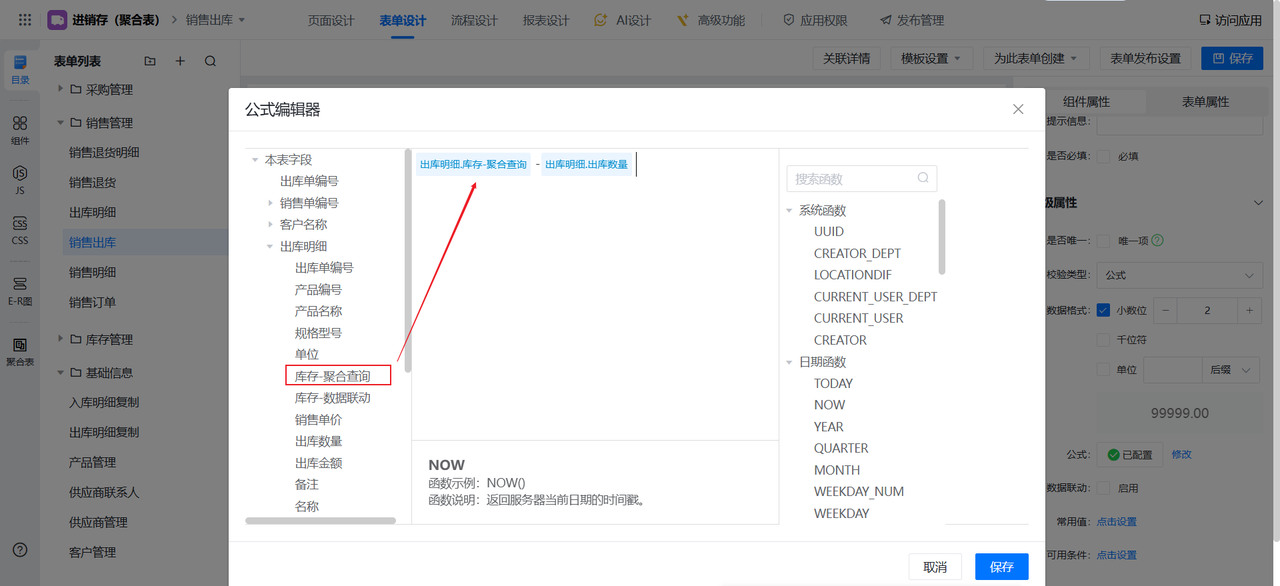The width and height of the screenshot is (1280, 586).
Task: Open the 组件 sidebar panel icon
Action: point(20,130)
